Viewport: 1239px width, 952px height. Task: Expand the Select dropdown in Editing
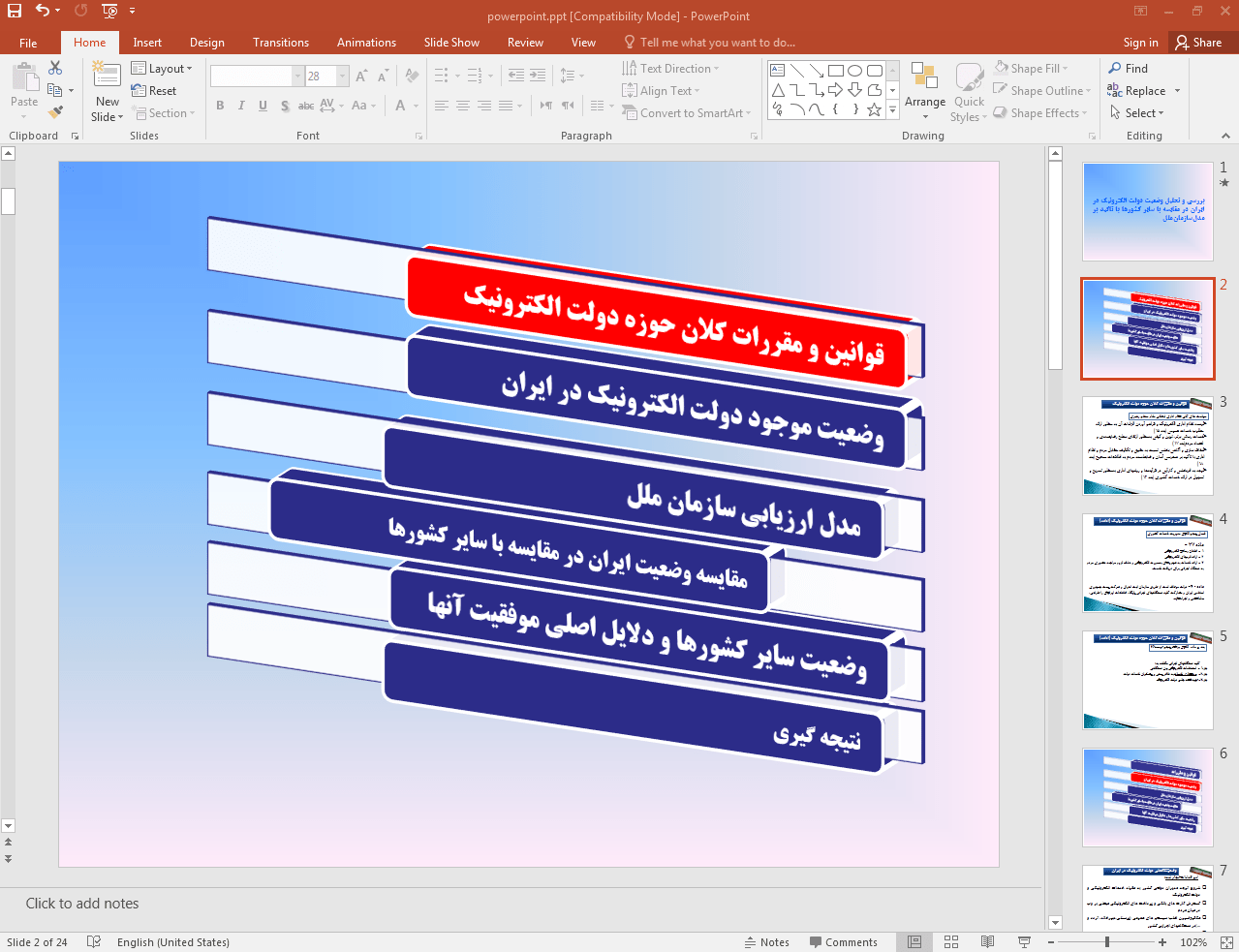tap(1137, 113)
